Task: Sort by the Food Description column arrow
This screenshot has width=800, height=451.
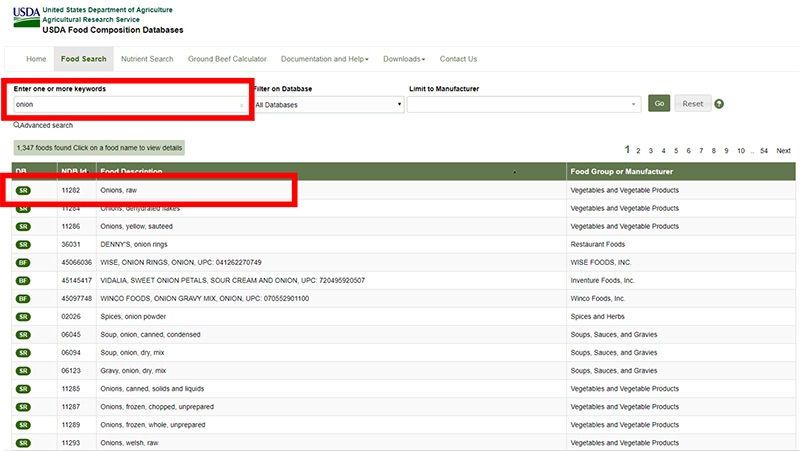Action: click(x=514, y=172)
